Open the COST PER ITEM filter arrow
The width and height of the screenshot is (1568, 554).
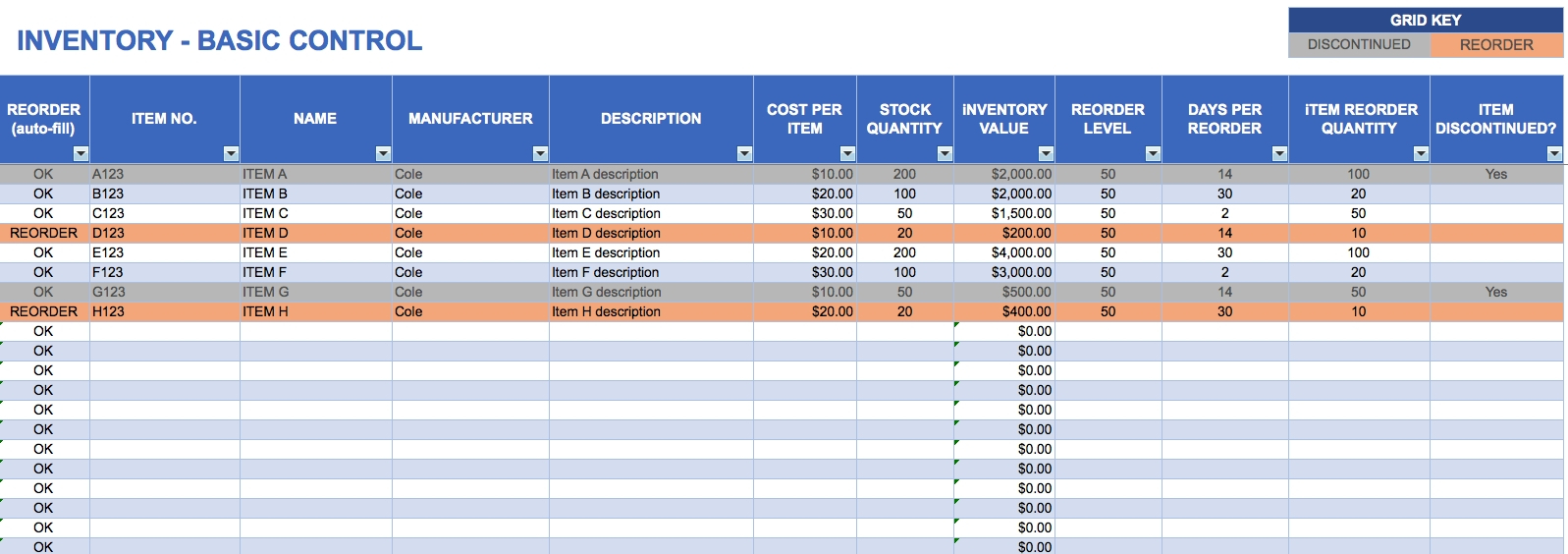point(847,153)
